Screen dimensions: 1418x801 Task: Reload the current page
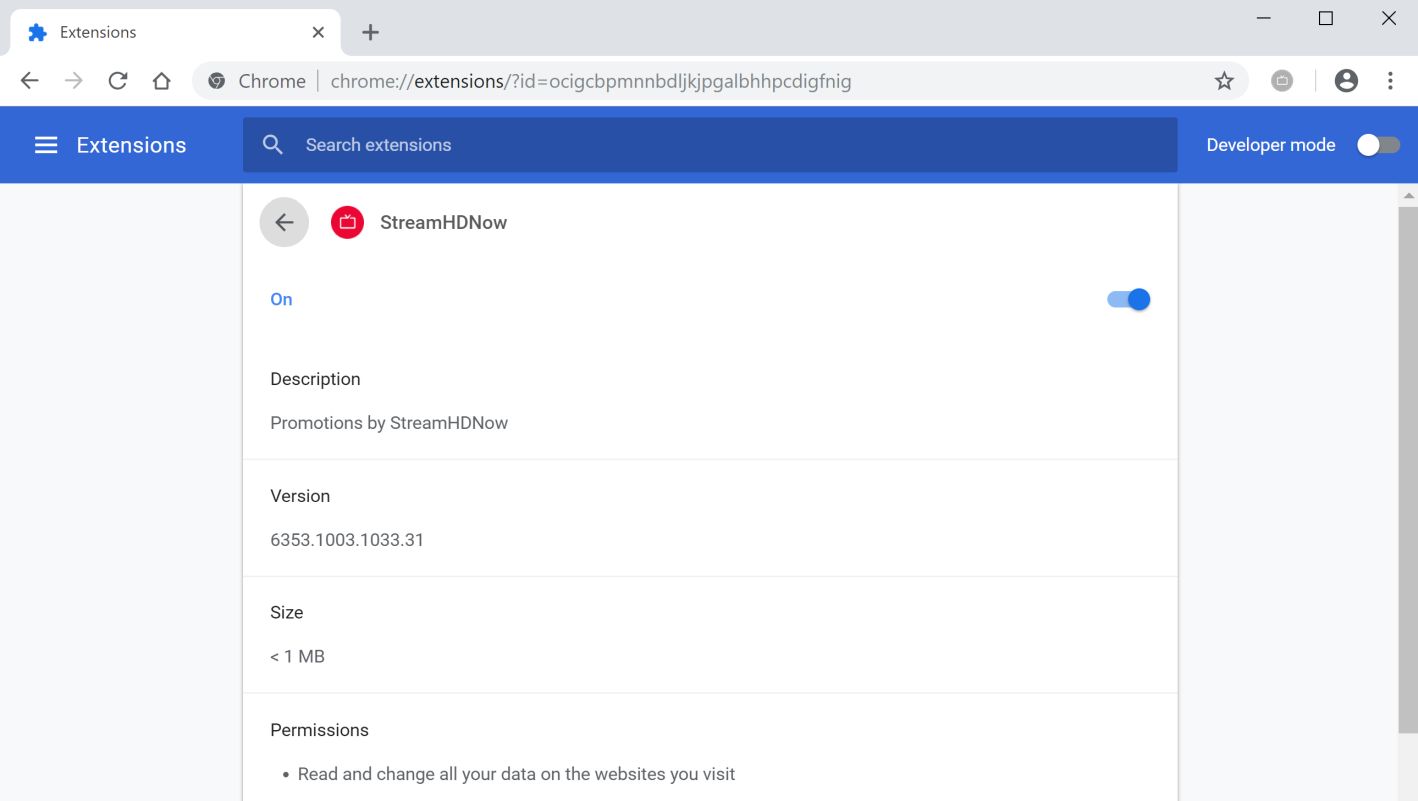118,81
